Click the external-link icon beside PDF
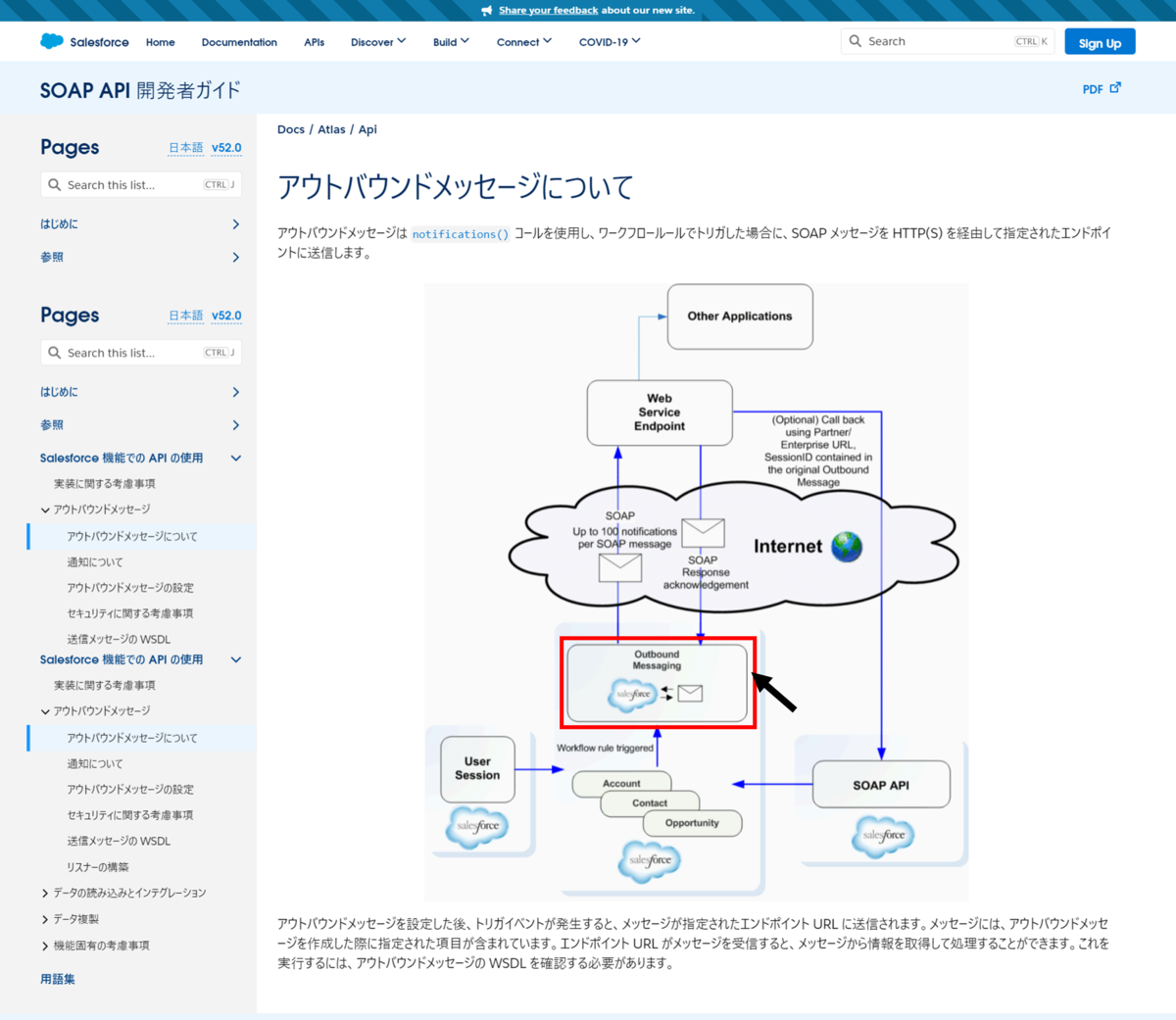The height and width of the screenshot is (1020, 1176). coord(1115,87)
